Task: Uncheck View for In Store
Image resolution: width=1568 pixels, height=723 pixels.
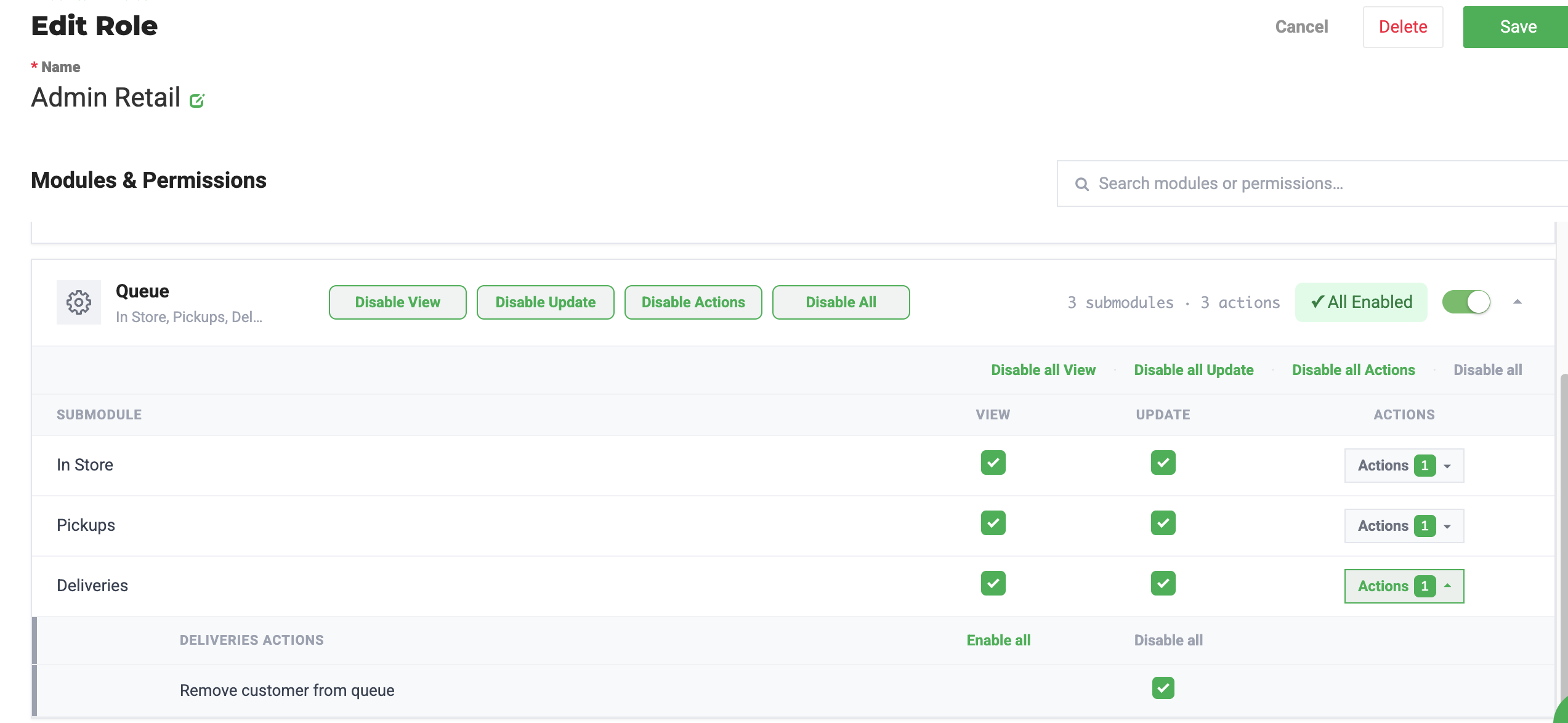Action: [x=993, y=462]
